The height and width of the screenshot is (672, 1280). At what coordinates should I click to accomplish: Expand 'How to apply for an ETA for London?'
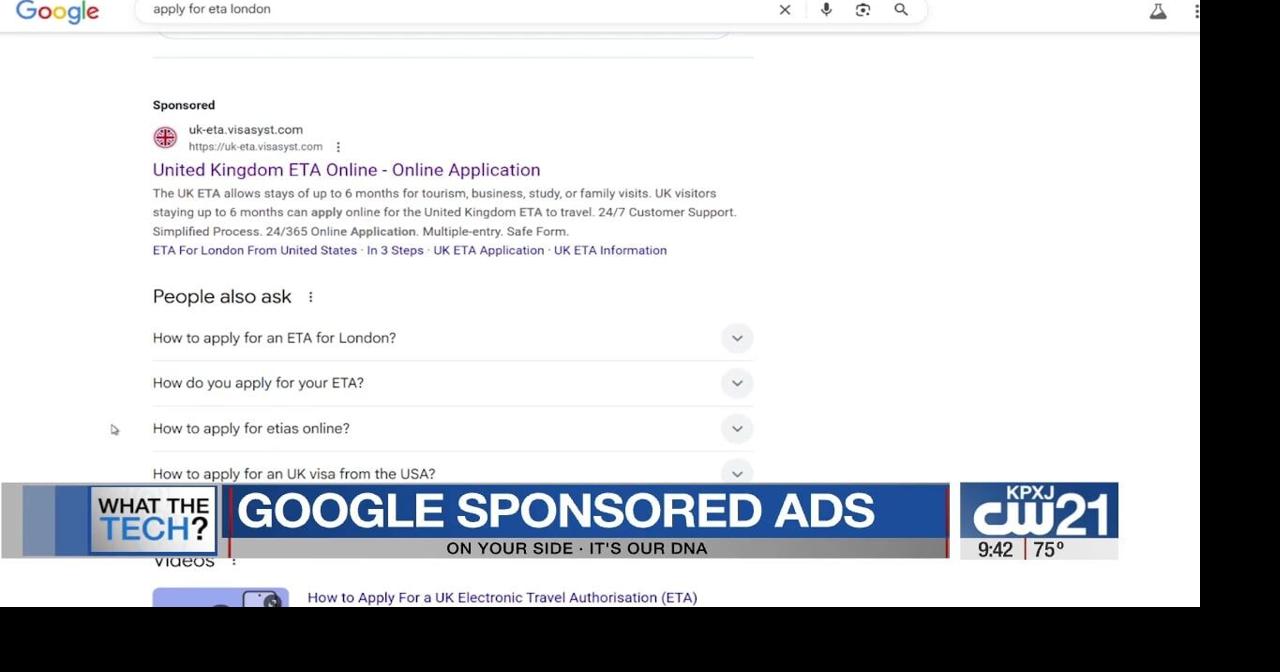click(x=737, y=338)
